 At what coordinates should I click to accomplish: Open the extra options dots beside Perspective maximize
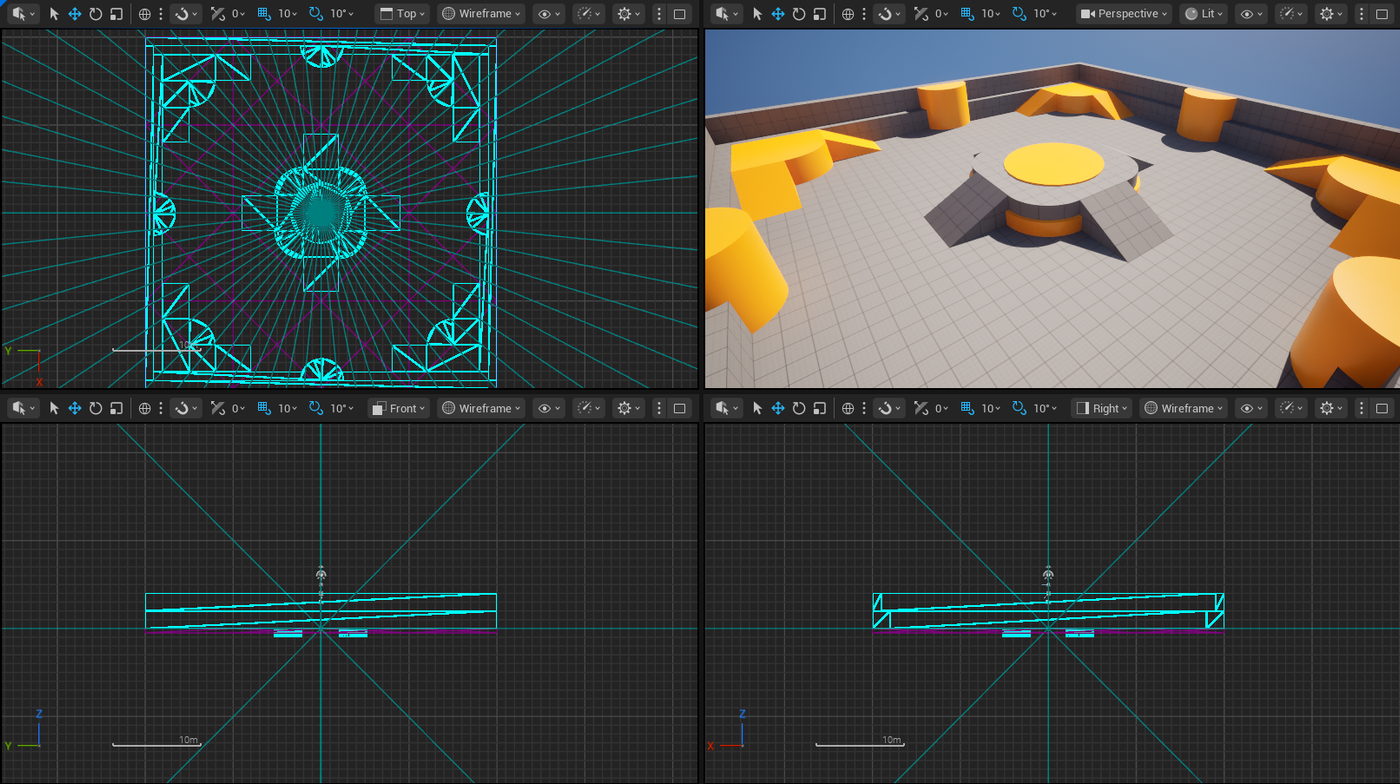coord(1361,14)
